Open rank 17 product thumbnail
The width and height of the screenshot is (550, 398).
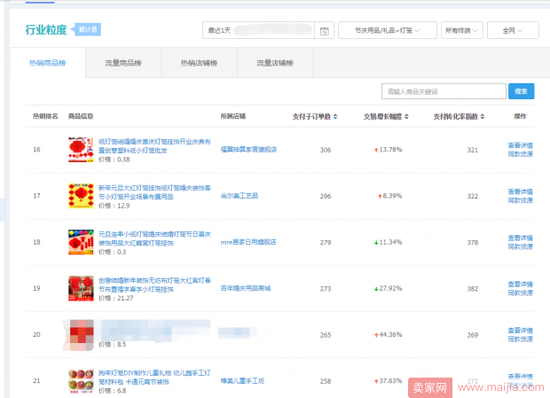(81, 196)
